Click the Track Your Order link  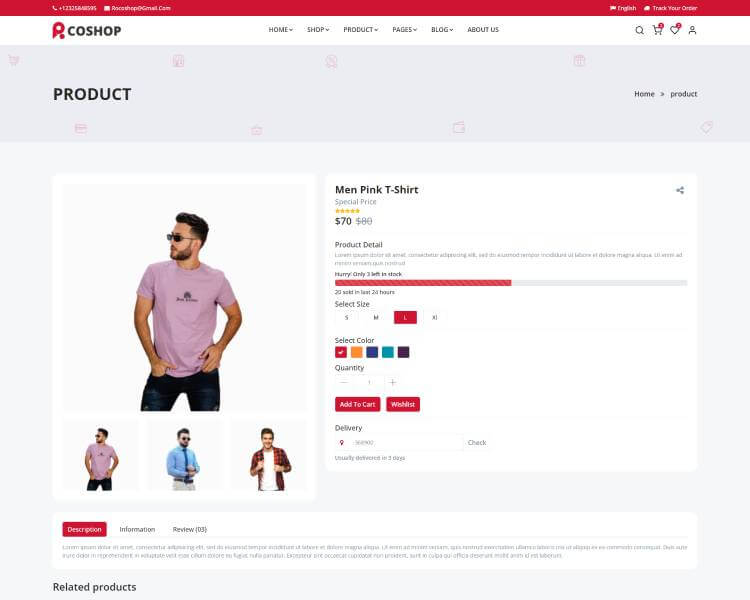(x=671, y=8)
